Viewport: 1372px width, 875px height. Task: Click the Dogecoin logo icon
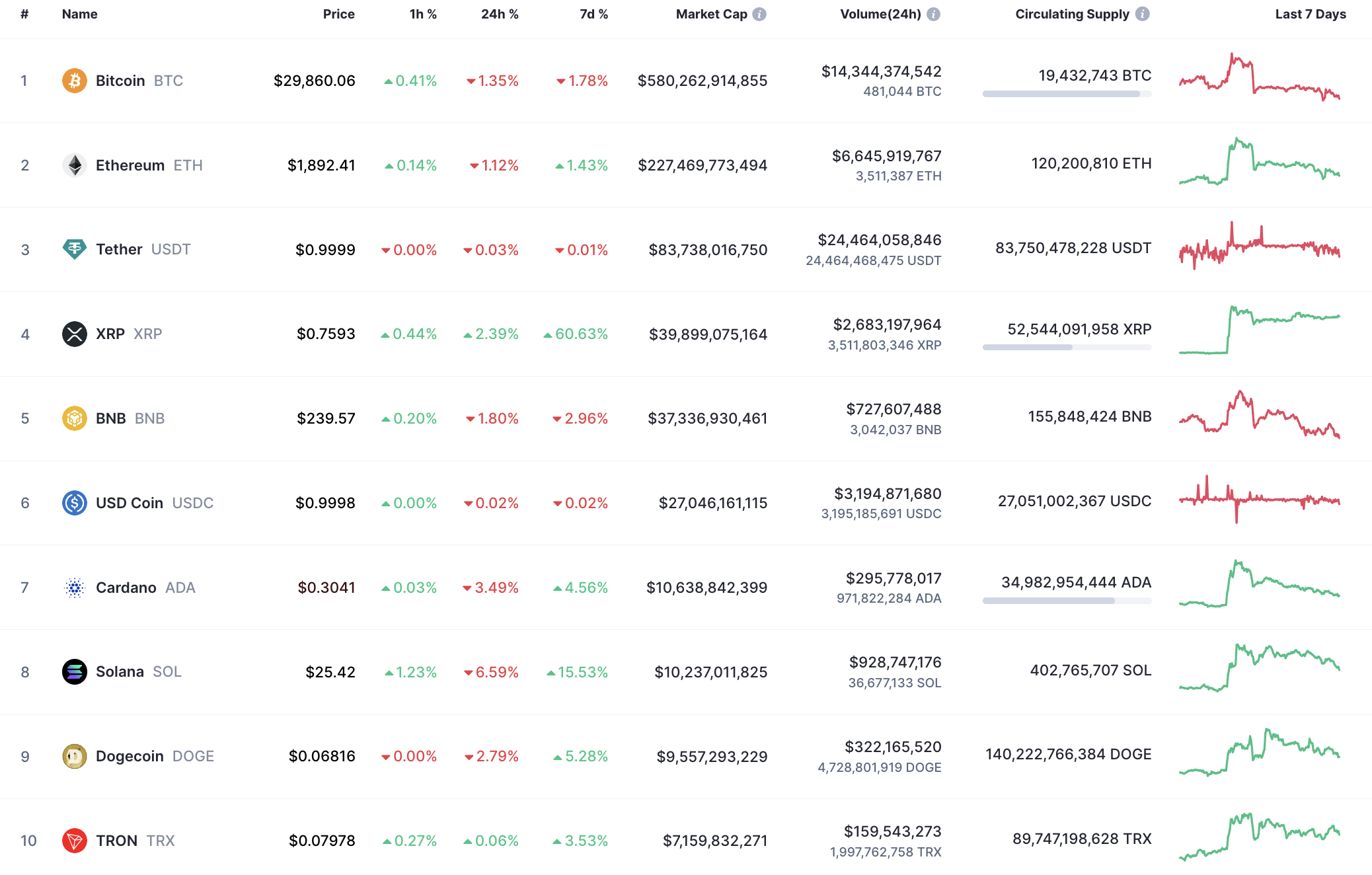[x=75, y=755]
